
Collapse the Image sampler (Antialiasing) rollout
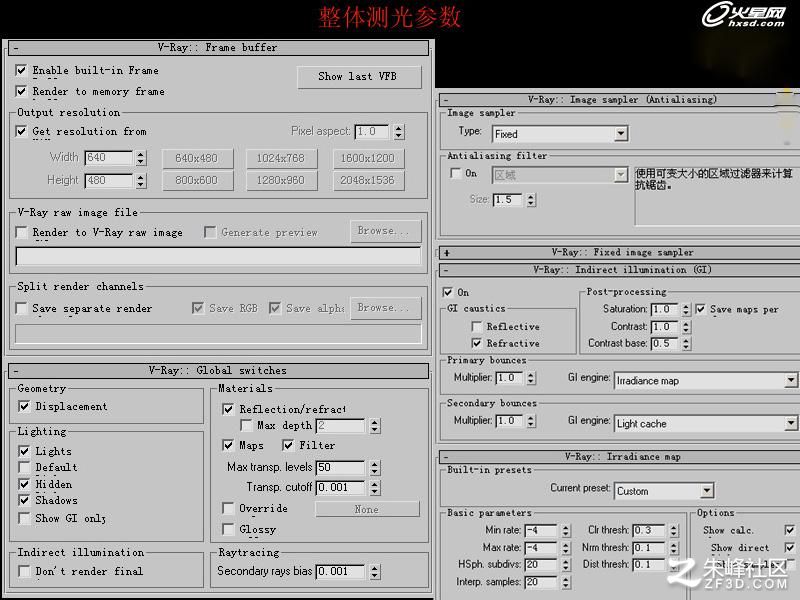[x=619, y=100]
